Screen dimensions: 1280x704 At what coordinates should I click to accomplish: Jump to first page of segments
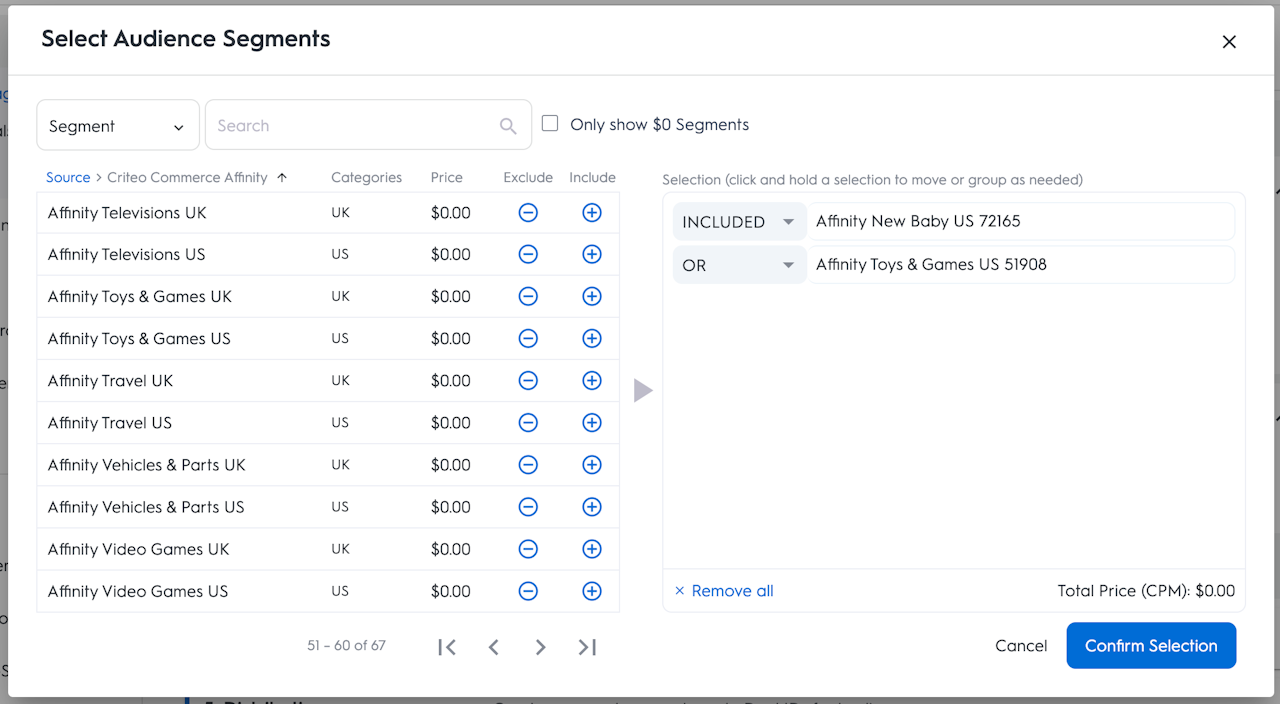point(447,647)
